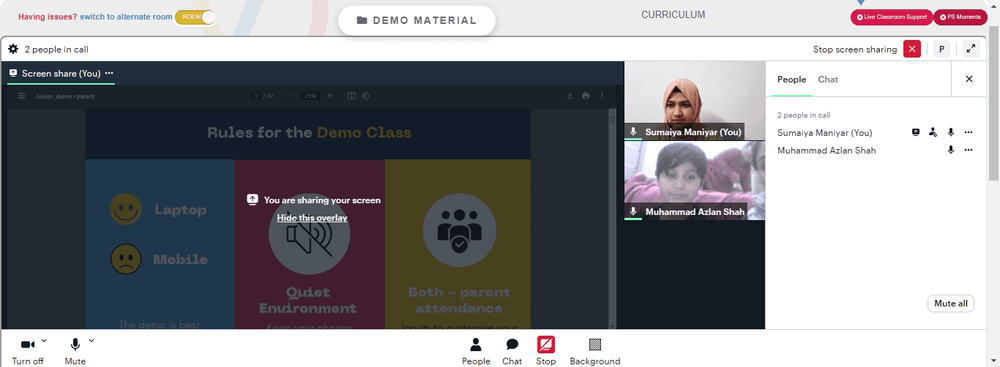Click PDF download icon
The height and width of the screenshot is (367, 1000).
[570, 96]
